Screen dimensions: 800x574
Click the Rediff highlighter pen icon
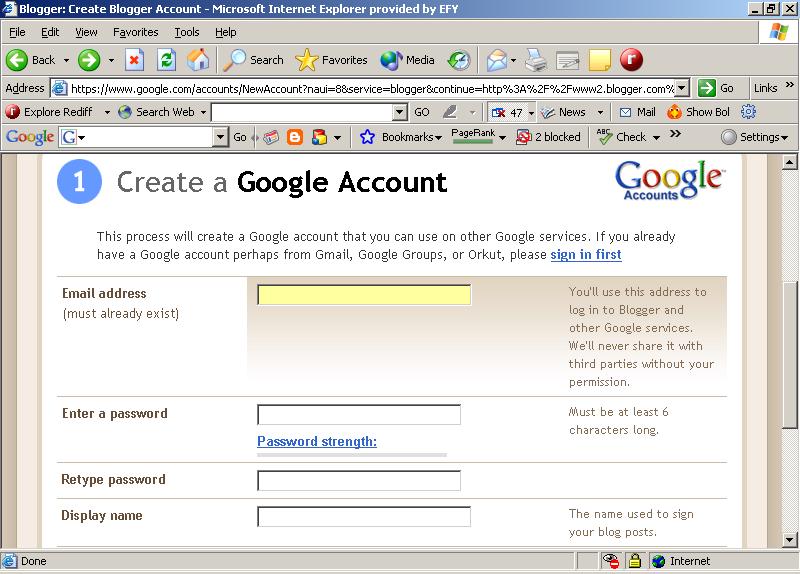(x=450, y=112)
